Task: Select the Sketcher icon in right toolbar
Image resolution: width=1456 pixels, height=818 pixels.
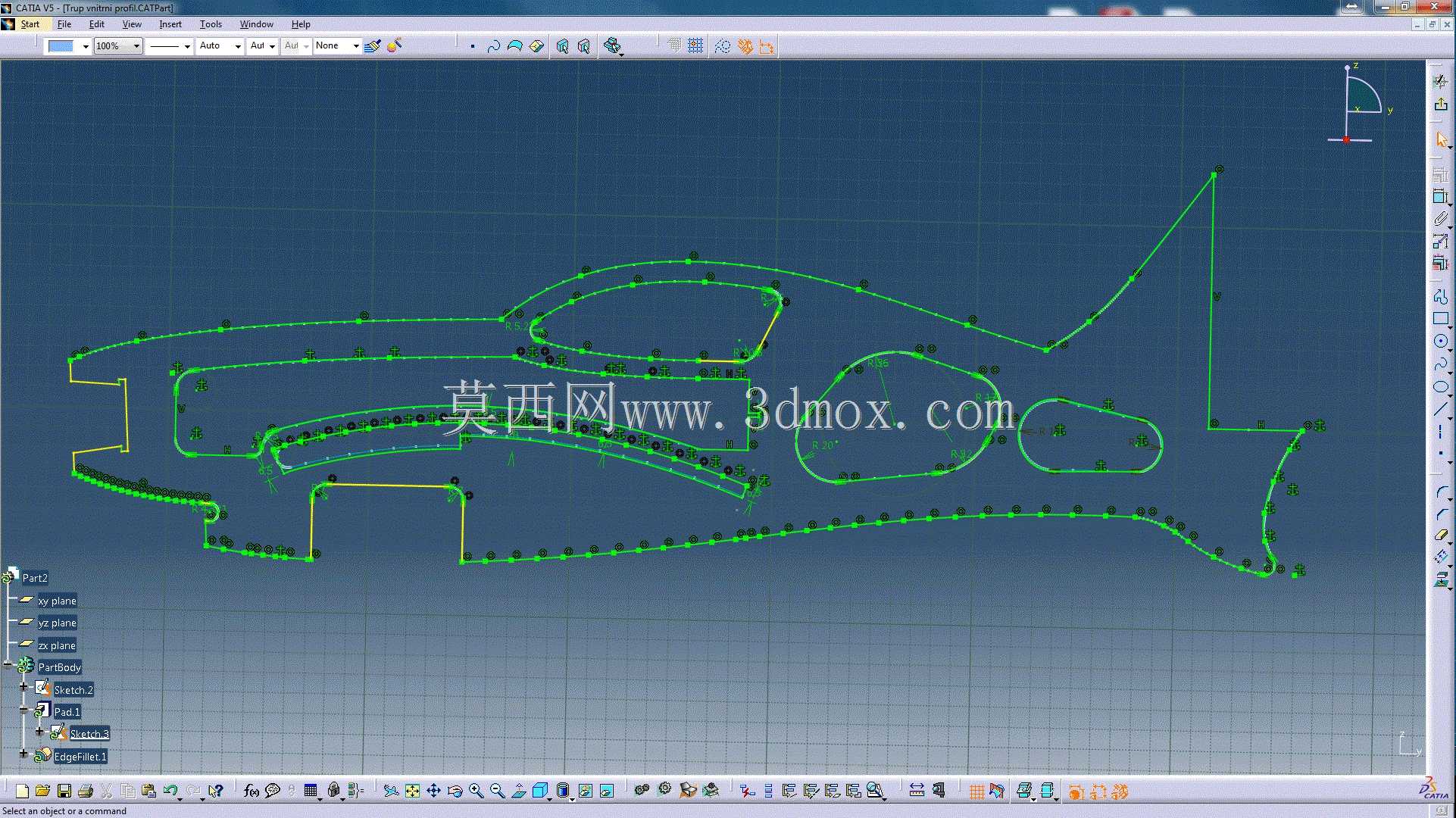Action: (x=1441, y=81)
